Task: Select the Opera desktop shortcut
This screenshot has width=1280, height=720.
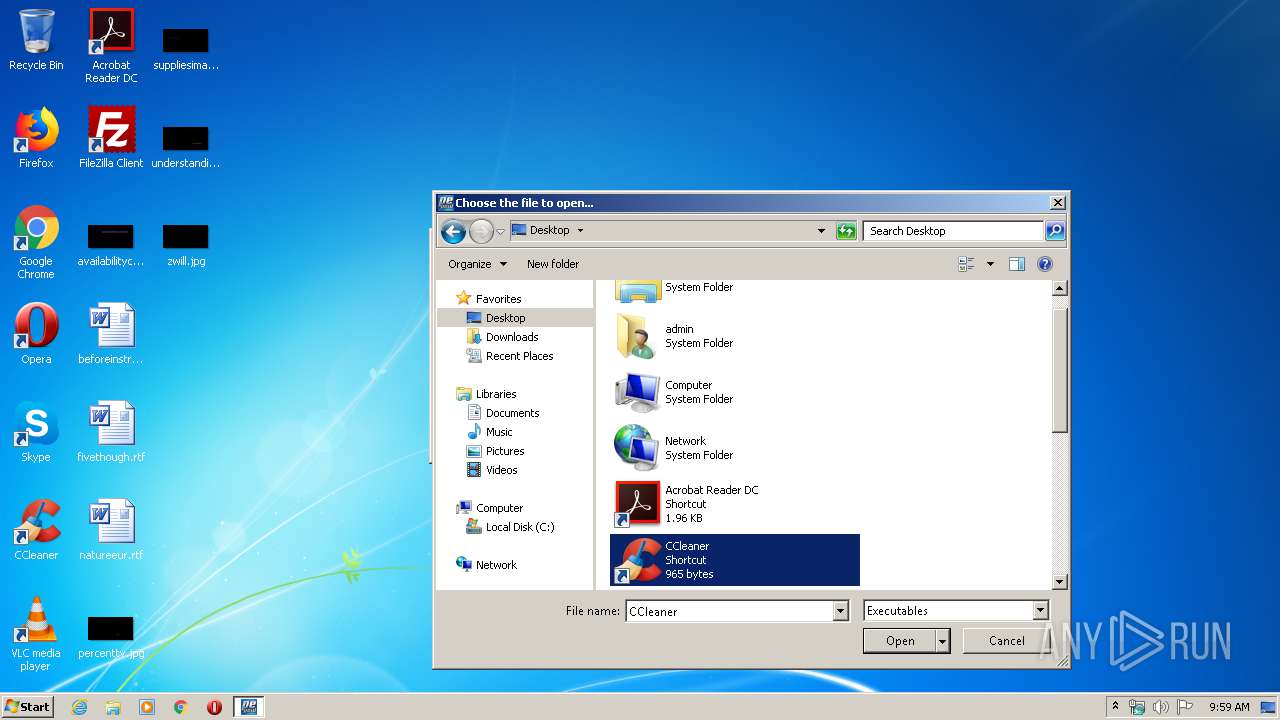Action: coord(36,334)
